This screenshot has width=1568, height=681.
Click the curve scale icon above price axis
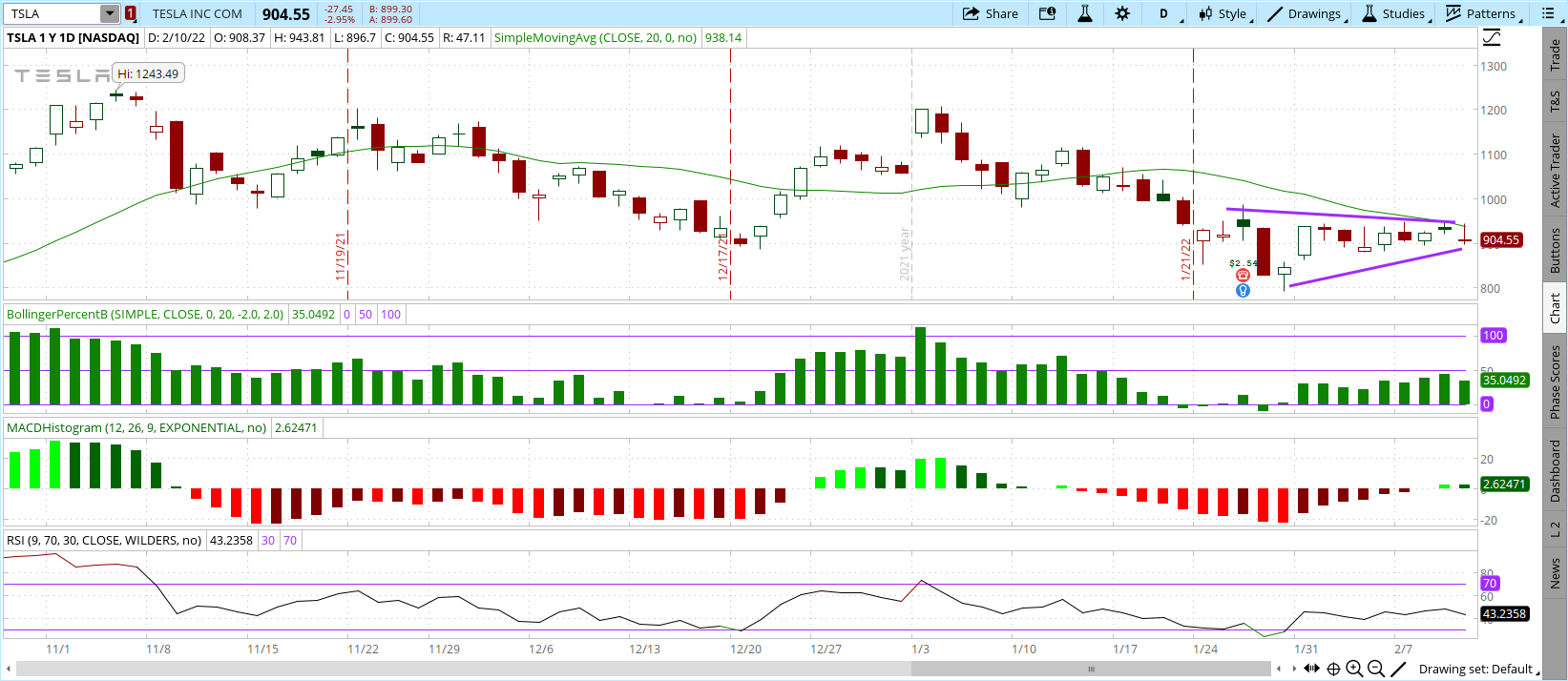[1492, 38]
